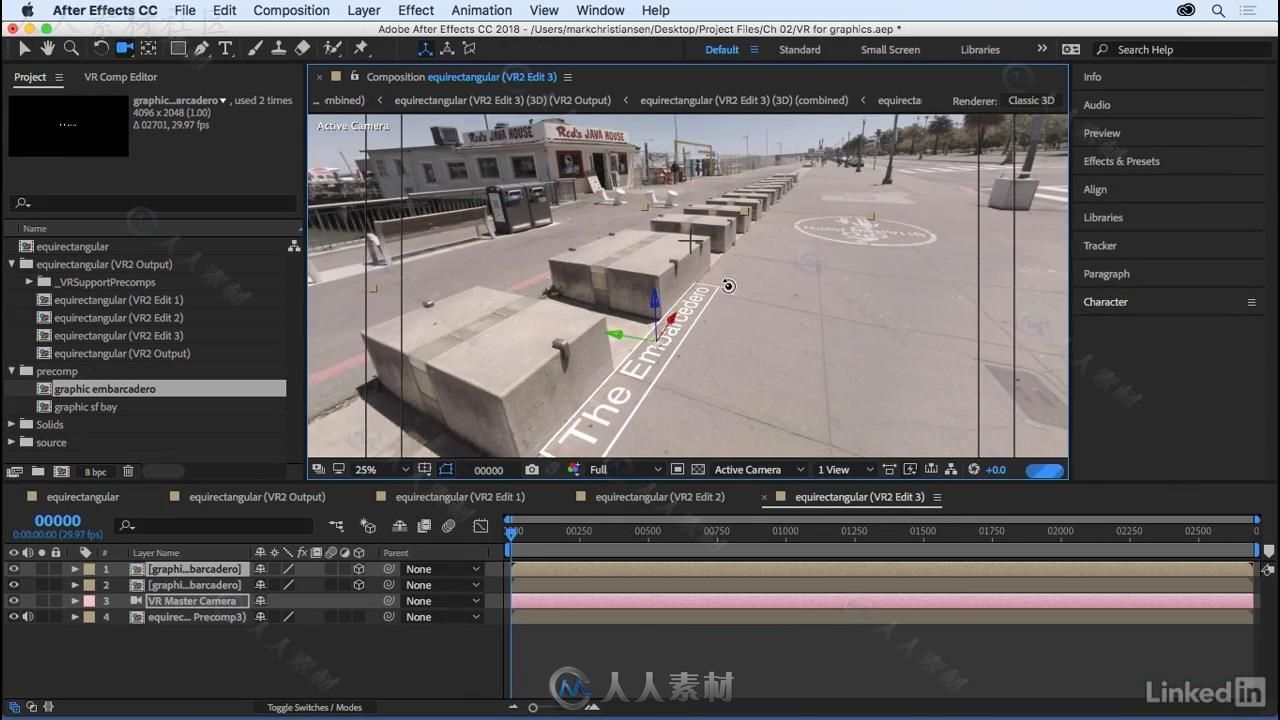Expand layer 4 equirec Precomp3 properties

tap(74, 617)
